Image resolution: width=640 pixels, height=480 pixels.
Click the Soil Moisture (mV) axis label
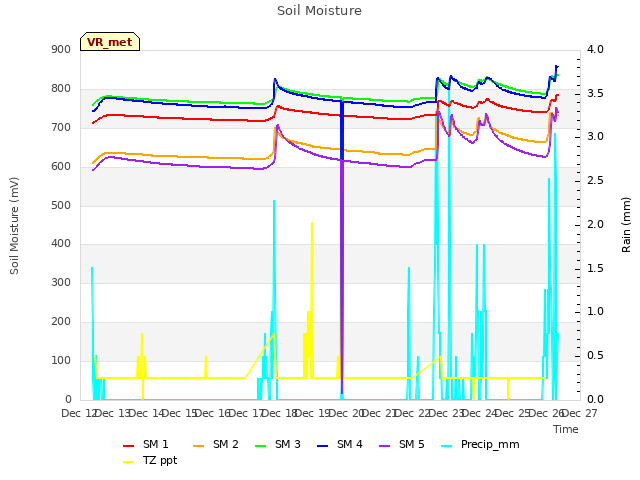coord(14,226)
